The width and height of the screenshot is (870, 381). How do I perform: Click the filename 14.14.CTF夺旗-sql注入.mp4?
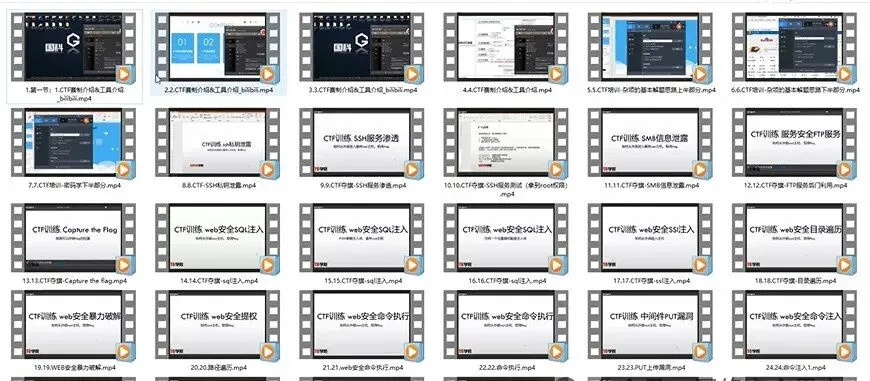218,281
